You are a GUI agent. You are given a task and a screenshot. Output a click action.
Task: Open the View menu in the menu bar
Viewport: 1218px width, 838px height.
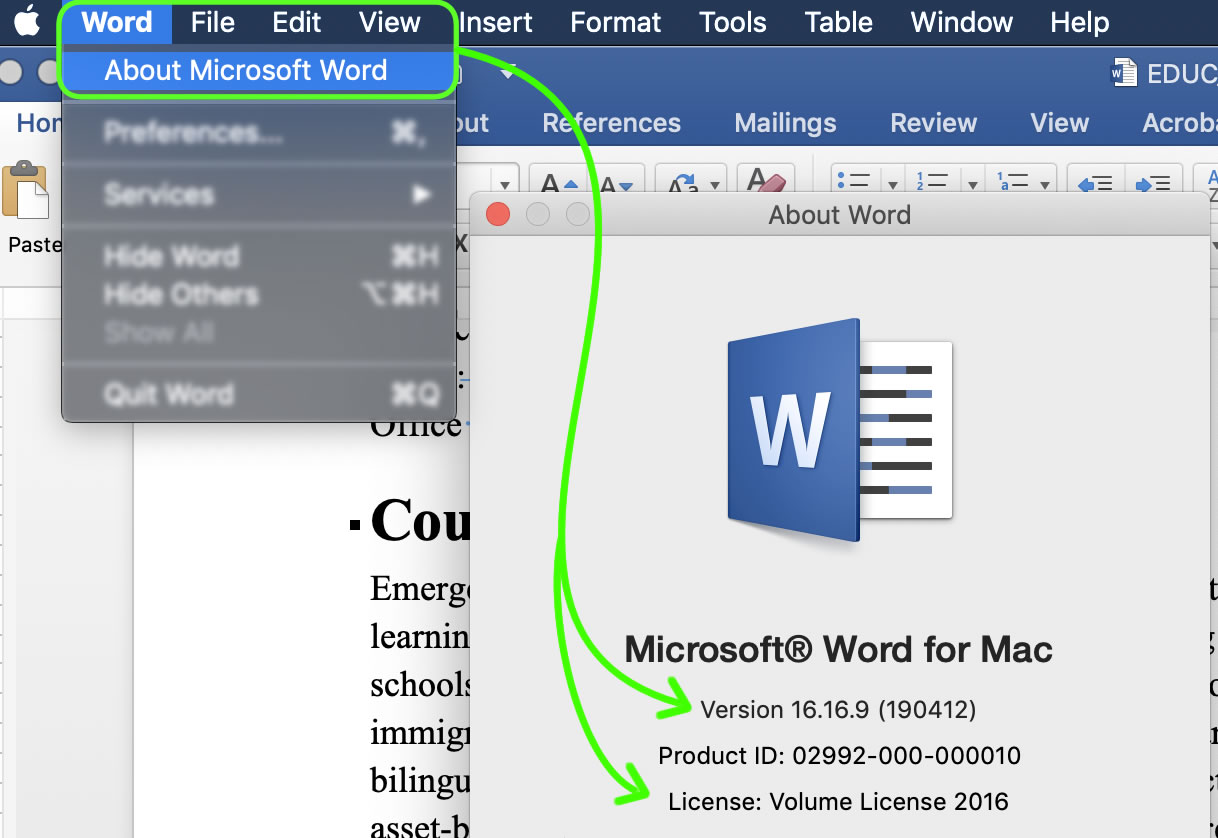point(389,22)
